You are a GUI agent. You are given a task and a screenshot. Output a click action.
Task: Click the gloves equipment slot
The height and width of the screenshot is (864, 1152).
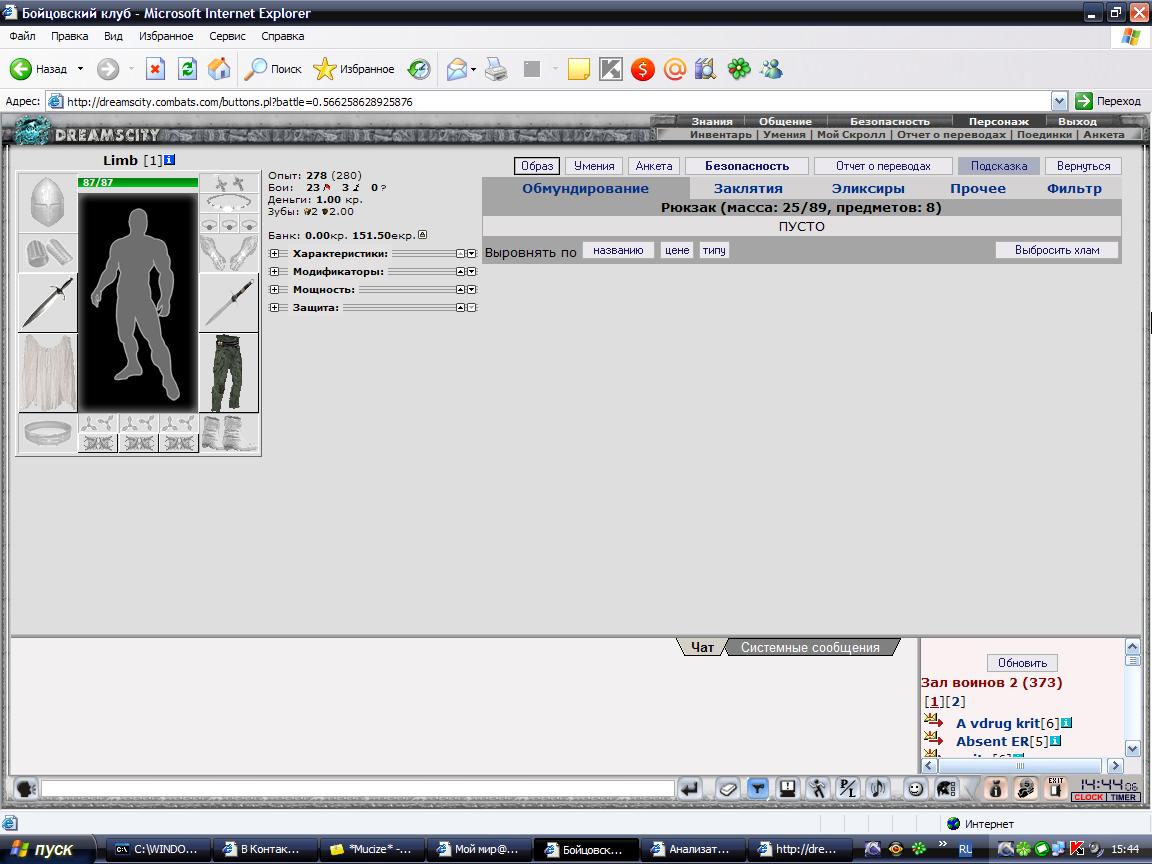228,253
